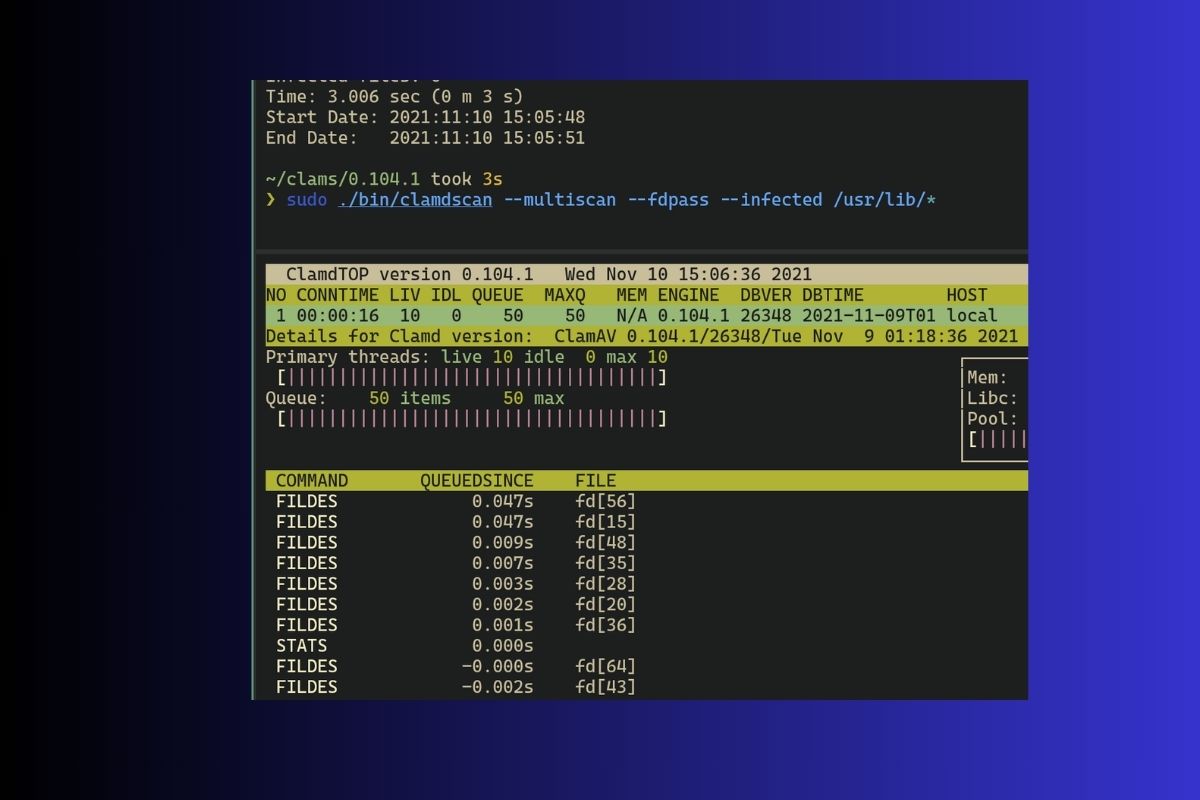Click the /usr/lib/* argument
This screenshot has width=1200, height=800.
884,200
